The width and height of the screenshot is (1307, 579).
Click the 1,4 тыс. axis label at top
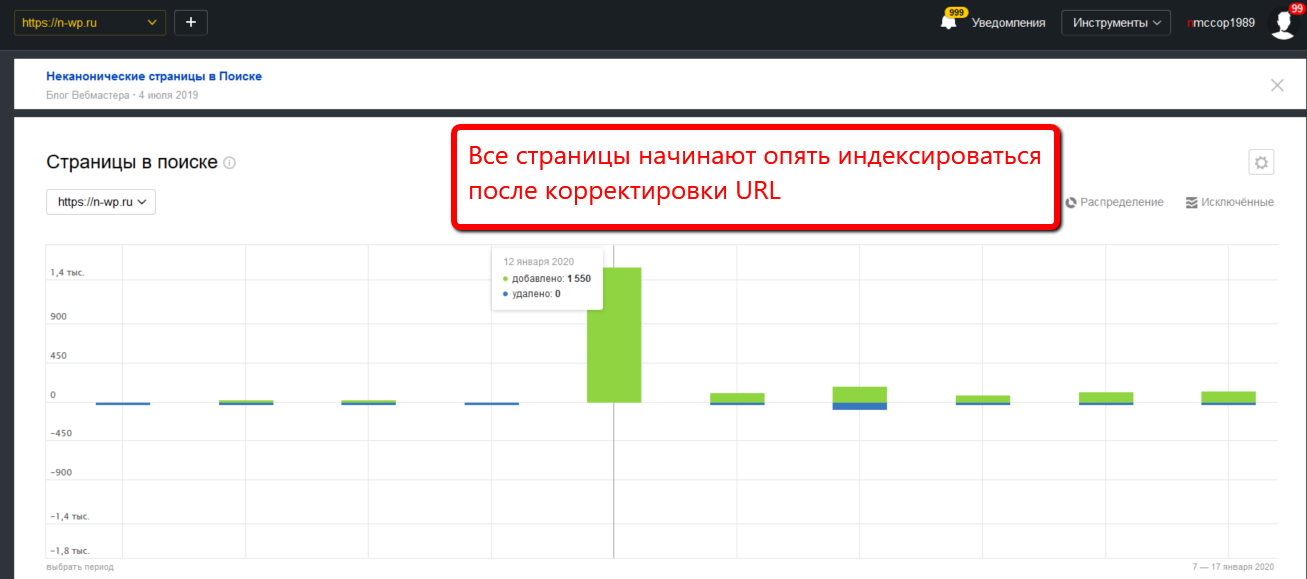coord(68,272)
